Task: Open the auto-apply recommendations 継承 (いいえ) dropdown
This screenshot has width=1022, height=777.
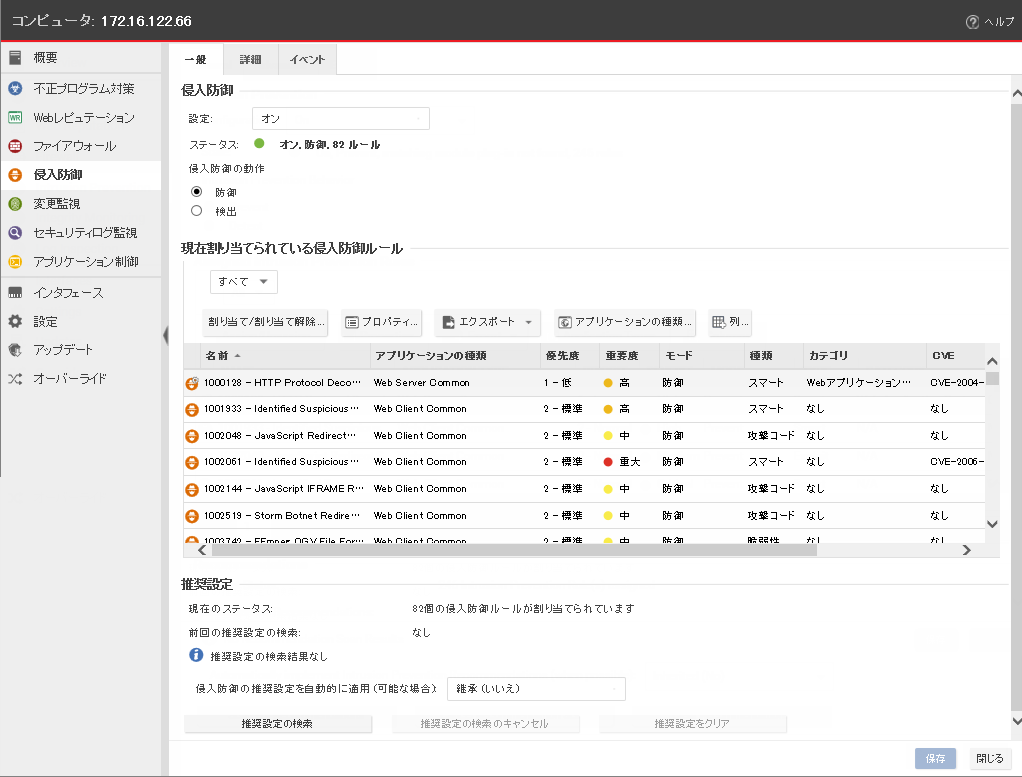Action: (535, 689)
